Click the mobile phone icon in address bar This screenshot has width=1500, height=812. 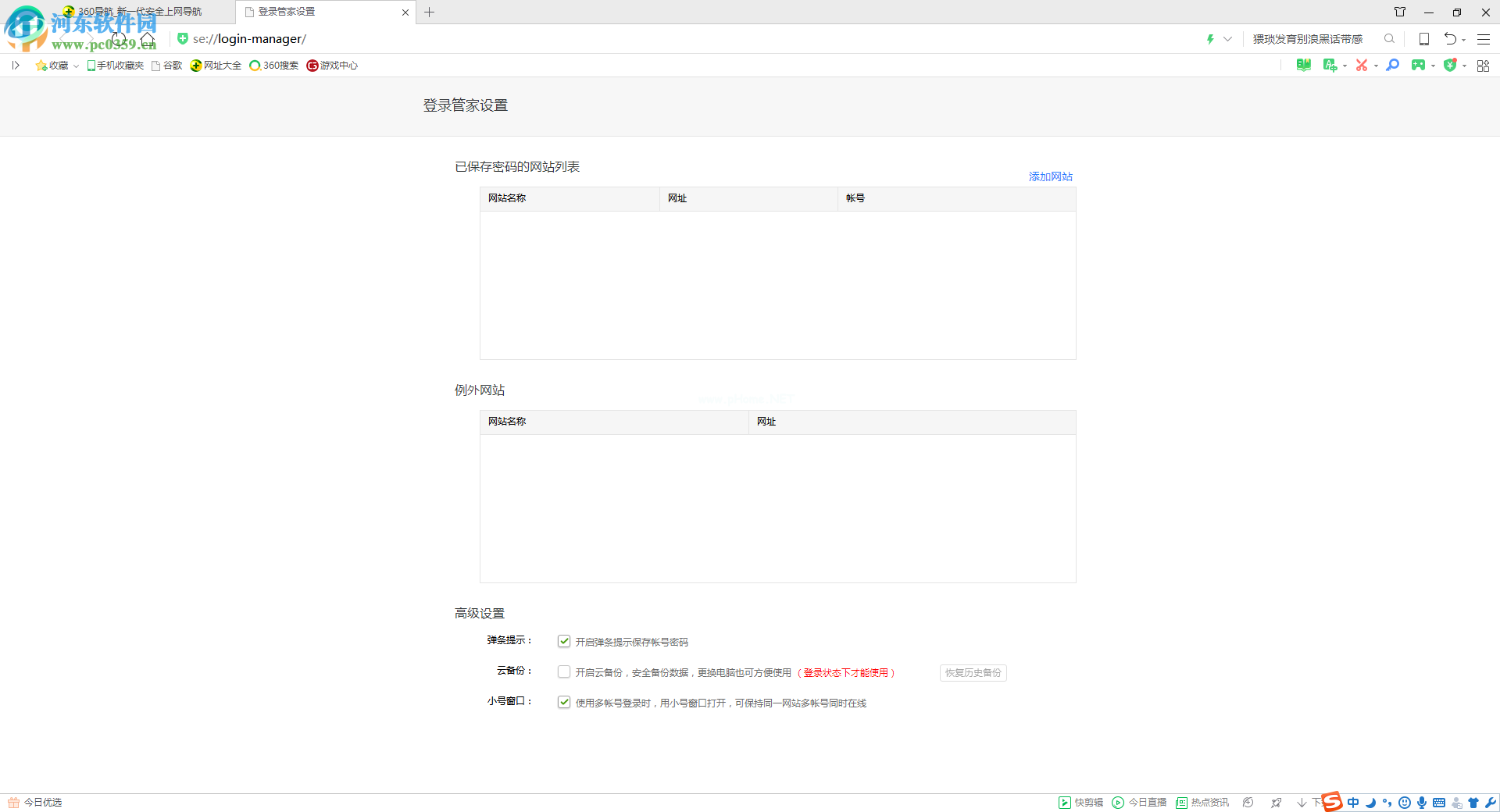point(1424,39)
